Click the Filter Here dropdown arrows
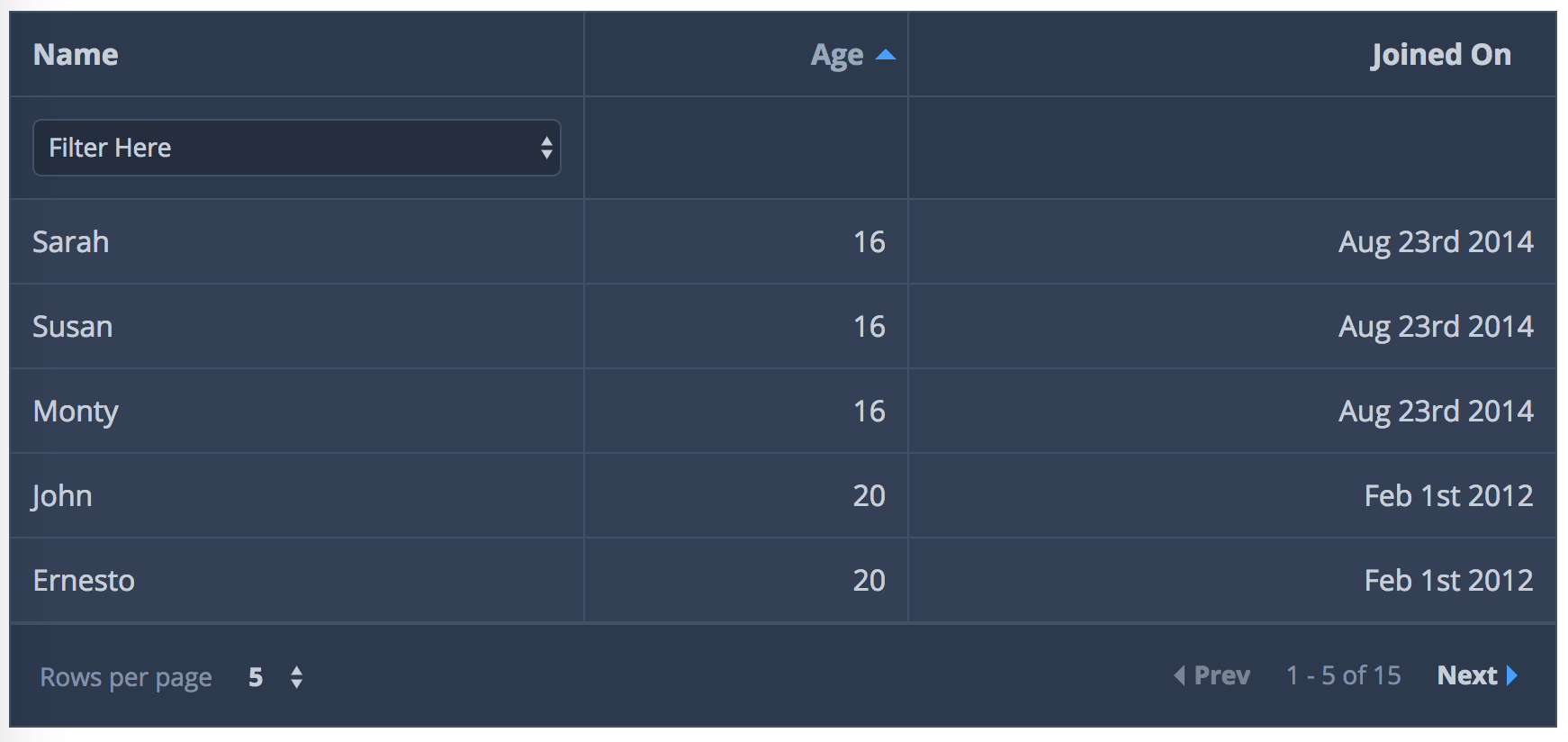The image size is (1568, 742). point(545,148)
